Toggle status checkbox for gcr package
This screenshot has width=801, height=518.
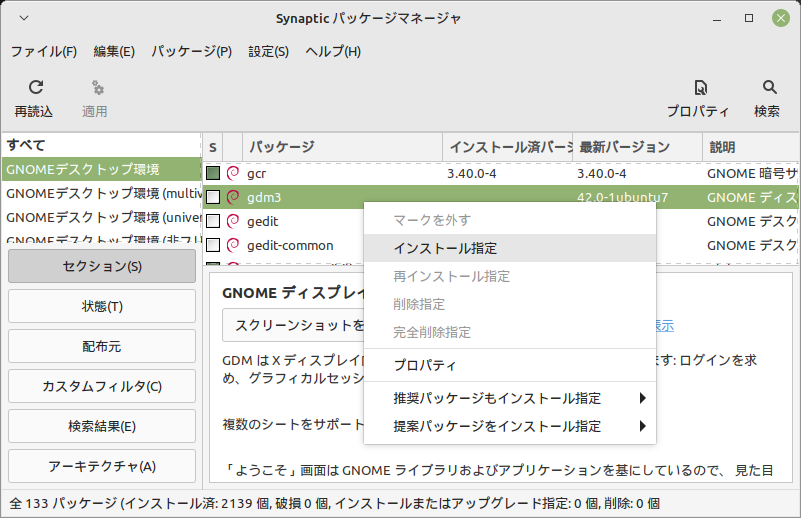click(x=213, y=173)
